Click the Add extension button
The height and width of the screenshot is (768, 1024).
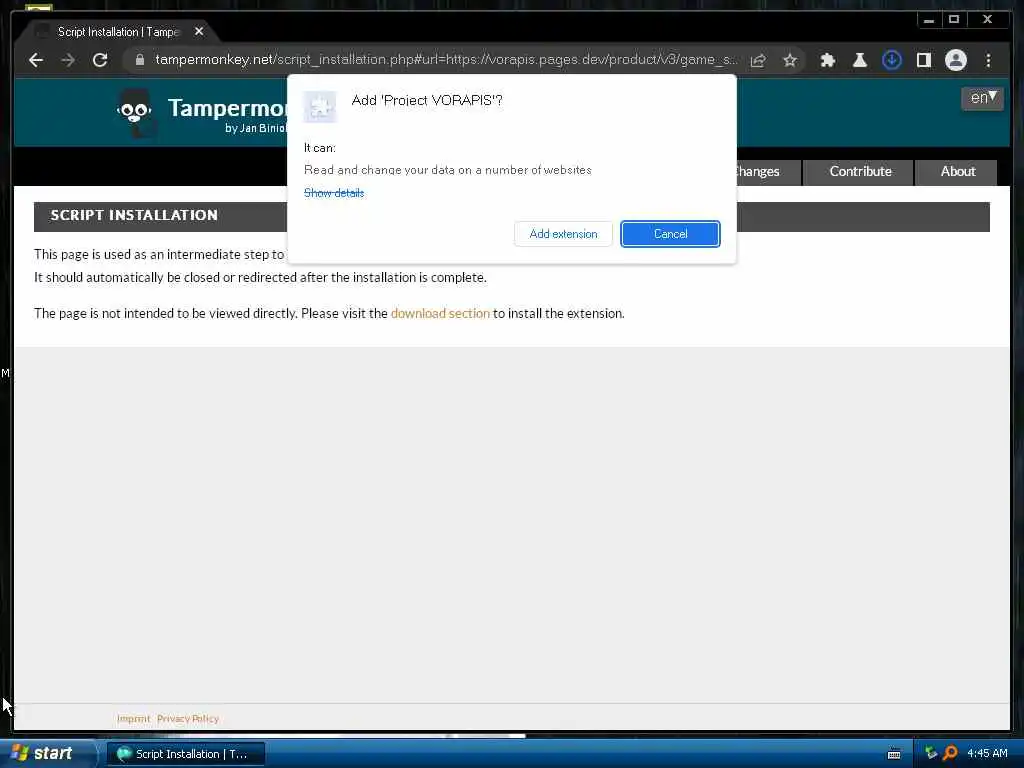pyautogui.click(x=563, y=234)
